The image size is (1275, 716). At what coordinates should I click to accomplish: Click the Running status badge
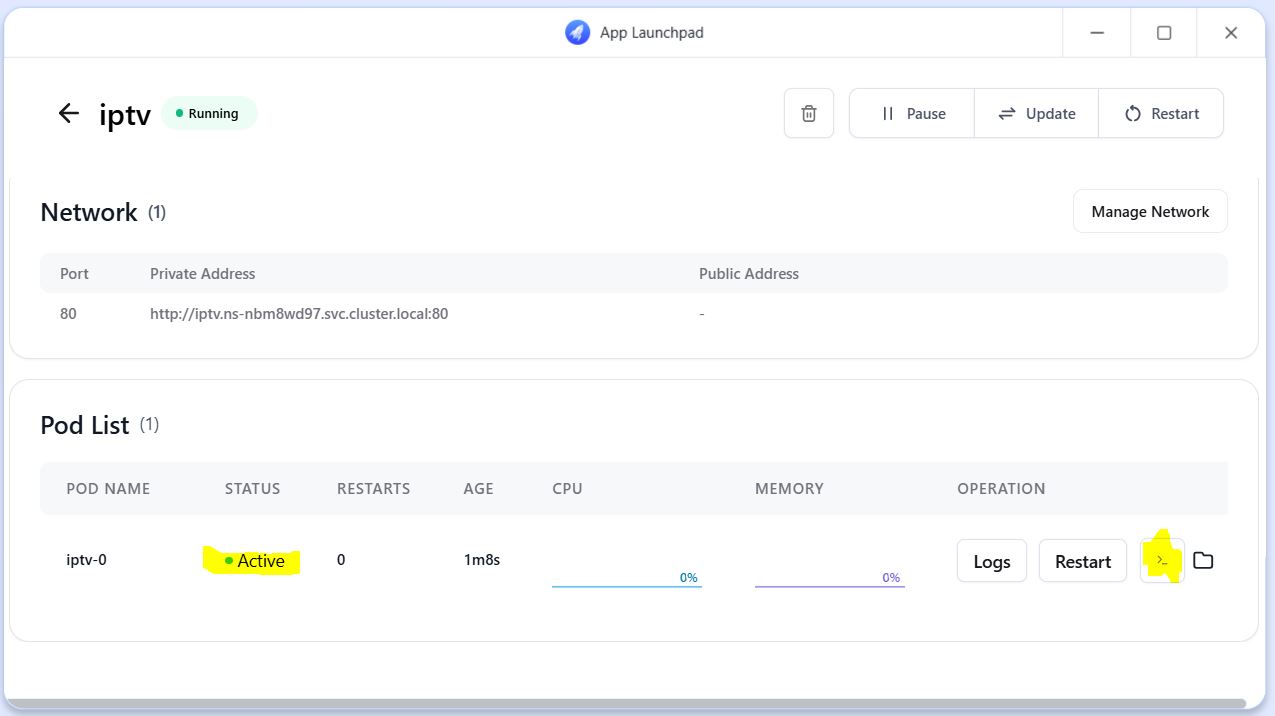[209, 114]
